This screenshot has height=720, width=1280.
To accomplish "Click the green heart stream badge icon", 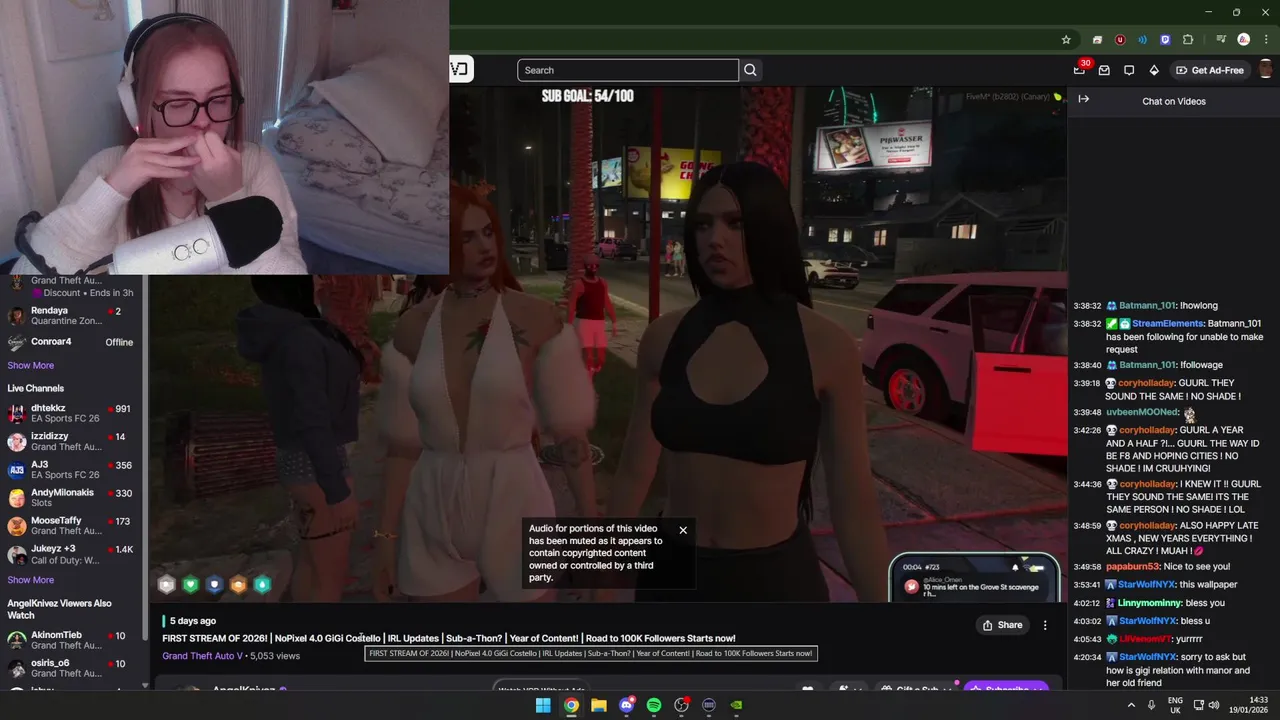I will (x=191, y=585).
